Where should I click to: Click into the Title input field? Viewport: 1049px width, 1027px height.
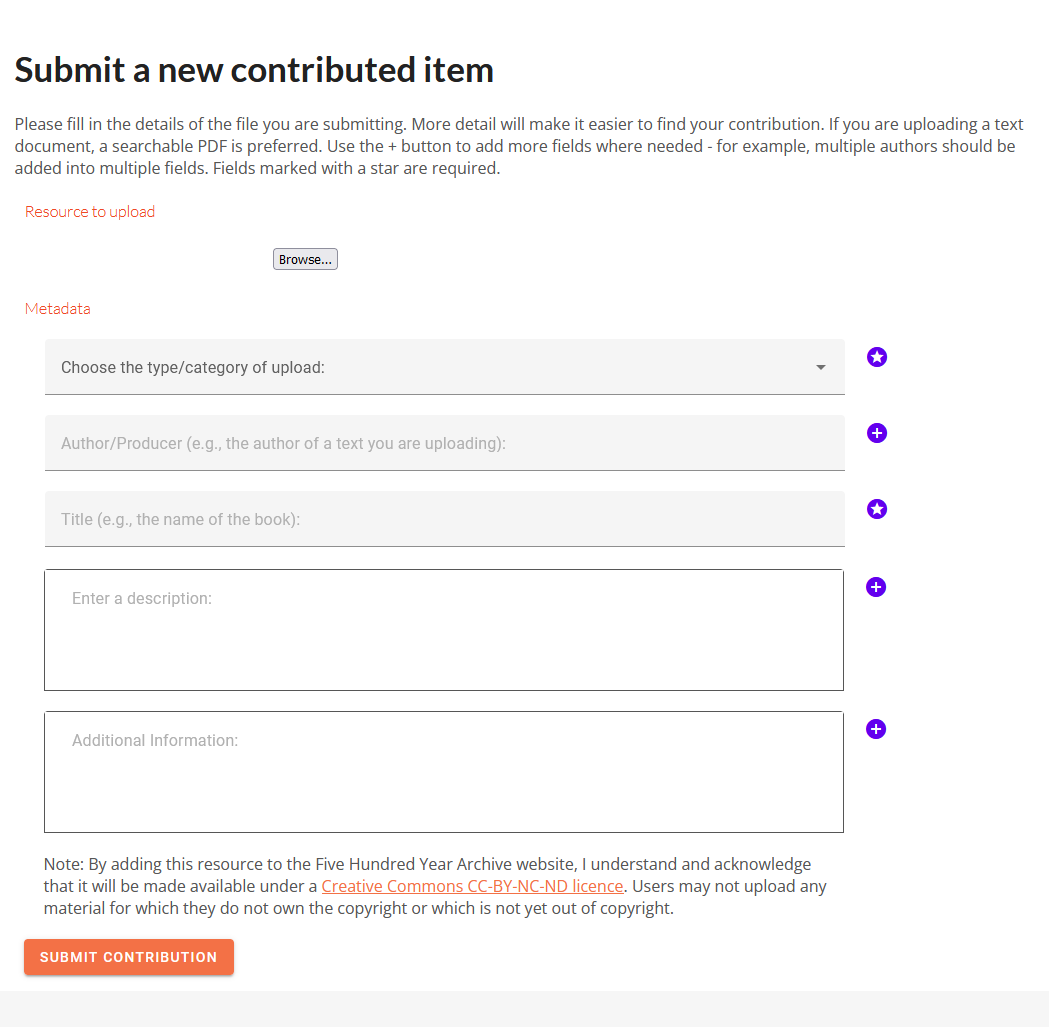click(444, 519)
